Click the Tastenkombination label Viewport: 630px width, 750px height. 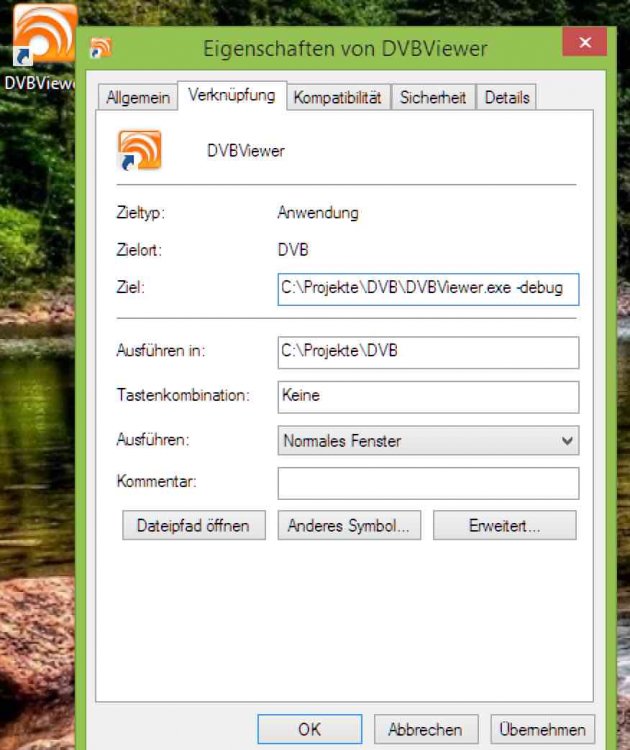point(183,395)
